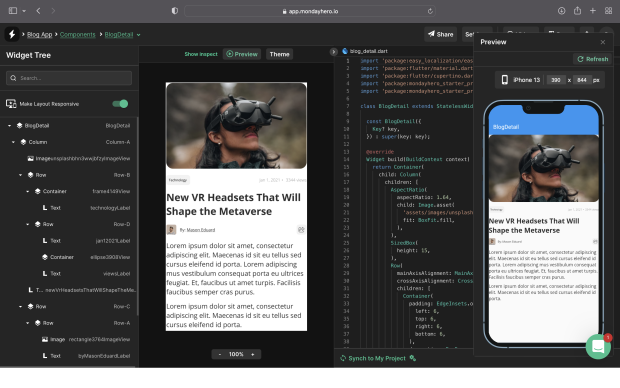Show the browser tab overview

(x=609, y=11)
